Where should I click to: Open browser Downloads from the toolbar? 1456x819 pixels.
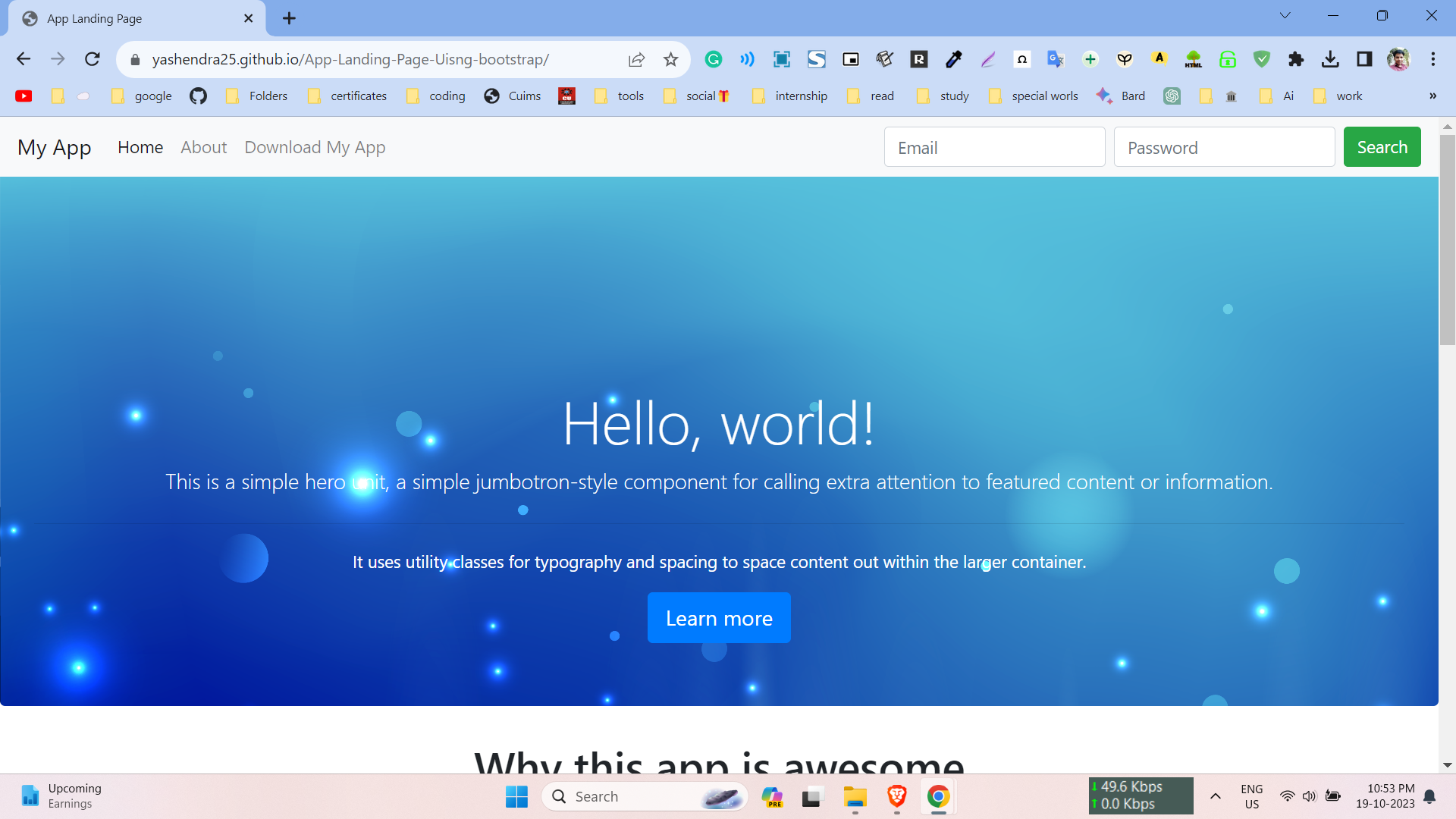click(1331, 59)
